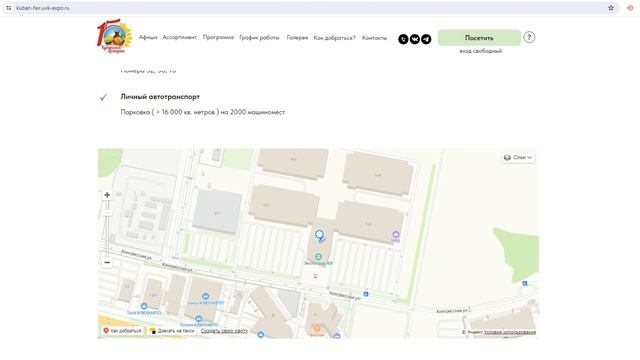The height and width of the screenshot is (360, 640).
Task: Open the Условия использования link
Action: (x=510, y=332)
